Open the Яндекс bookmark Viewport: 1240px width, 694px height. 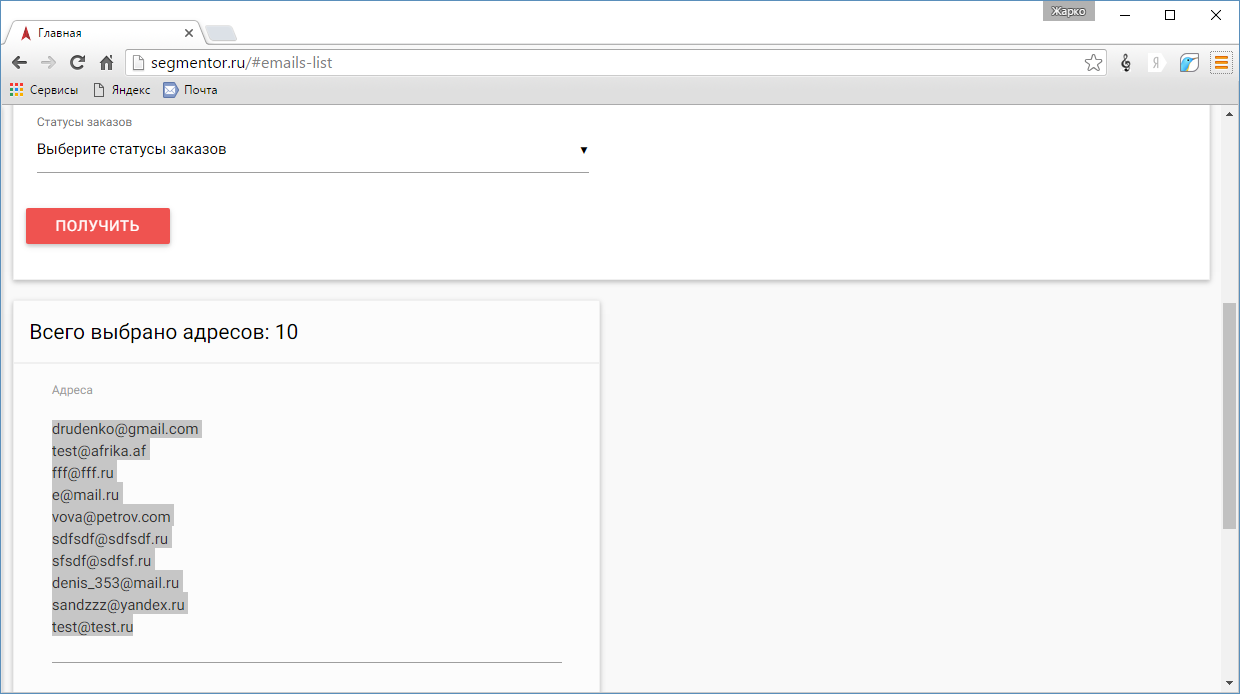[x=121, y=90]
